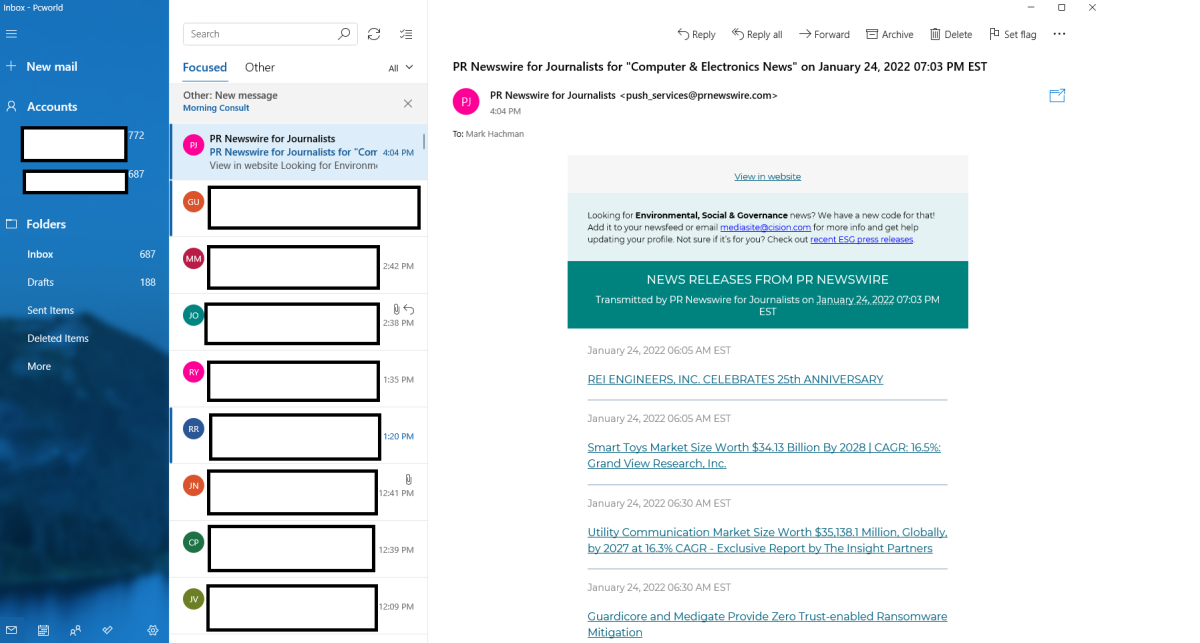Image resolution: width=1200 pixels, height=643 pixels.
Task: Click the MM avatar in message list
Action: point(193,258)
